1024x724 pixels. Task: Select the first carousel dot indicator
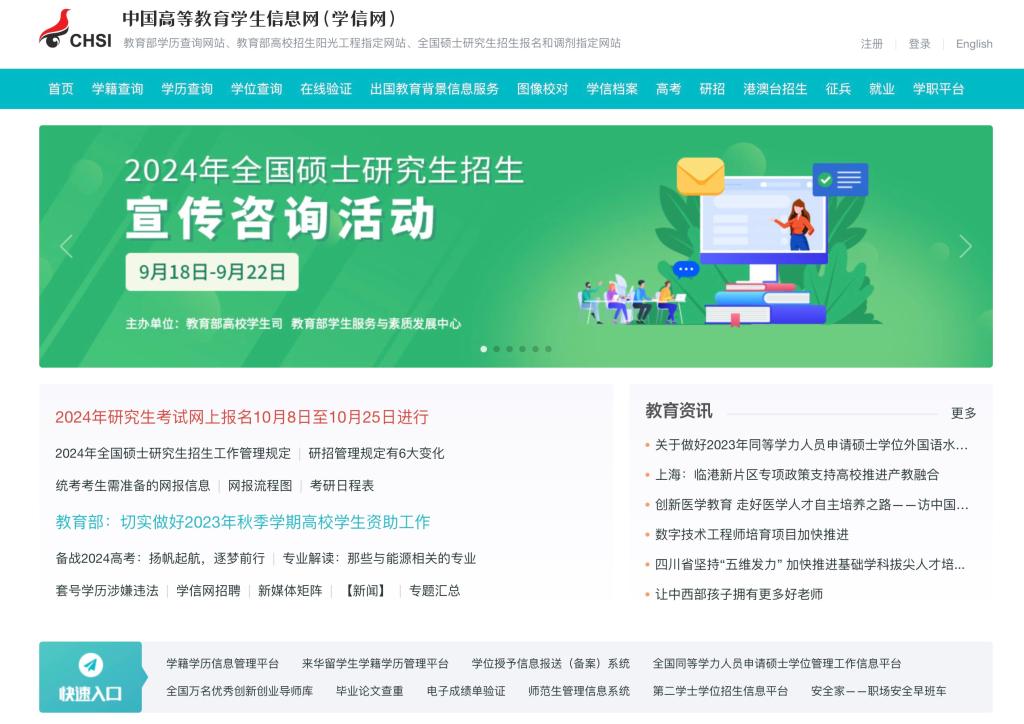[484, 349]
